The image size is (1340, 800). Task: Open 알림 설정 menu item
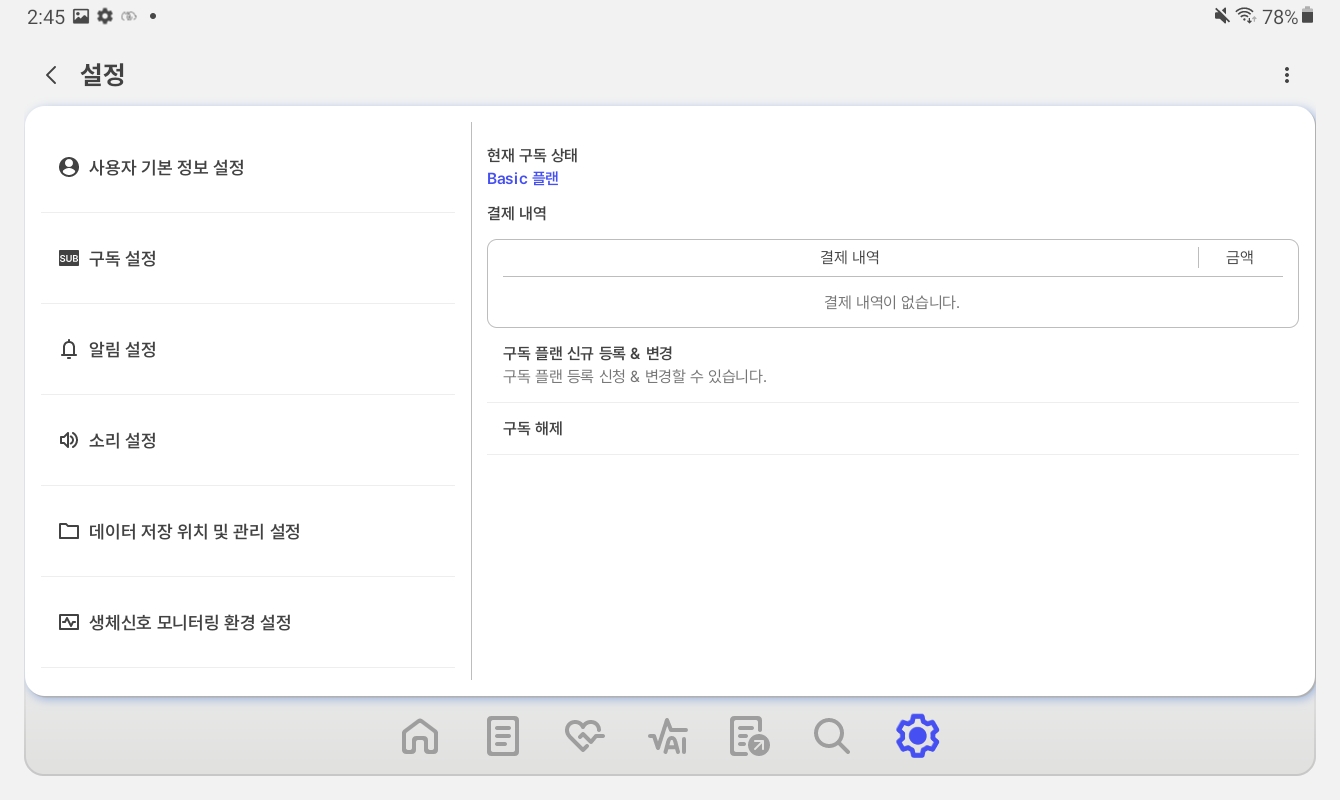coord(248,349)
